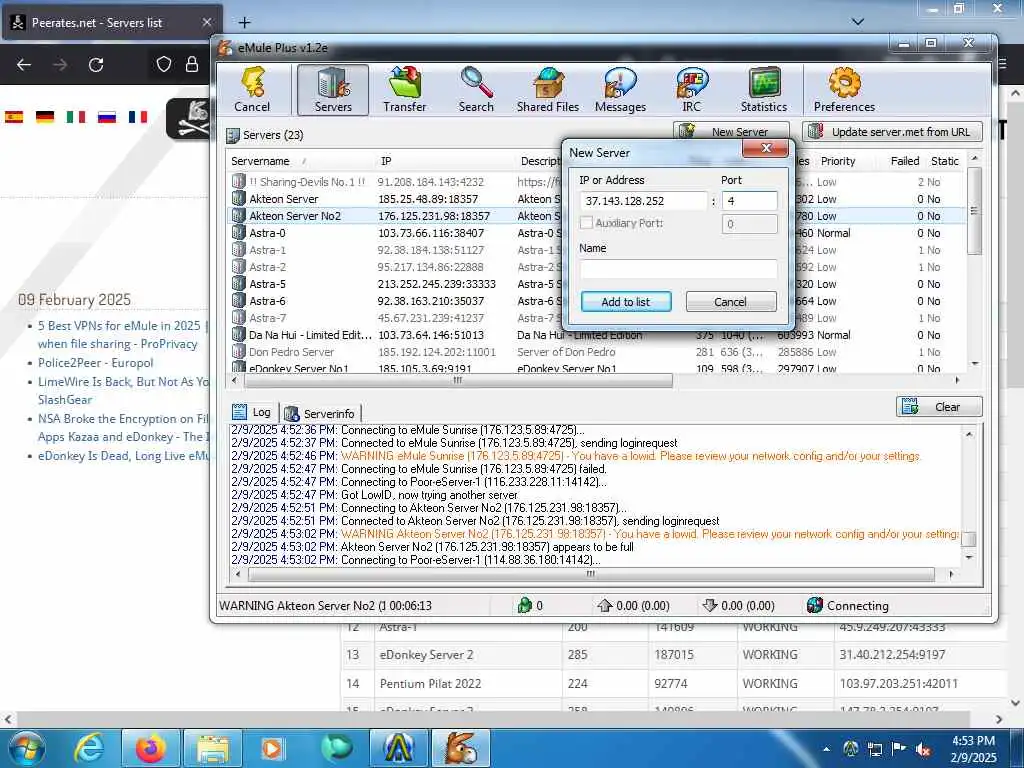Click the IP or Address field
1024x768 pixels.
click(x=643, y=201)
